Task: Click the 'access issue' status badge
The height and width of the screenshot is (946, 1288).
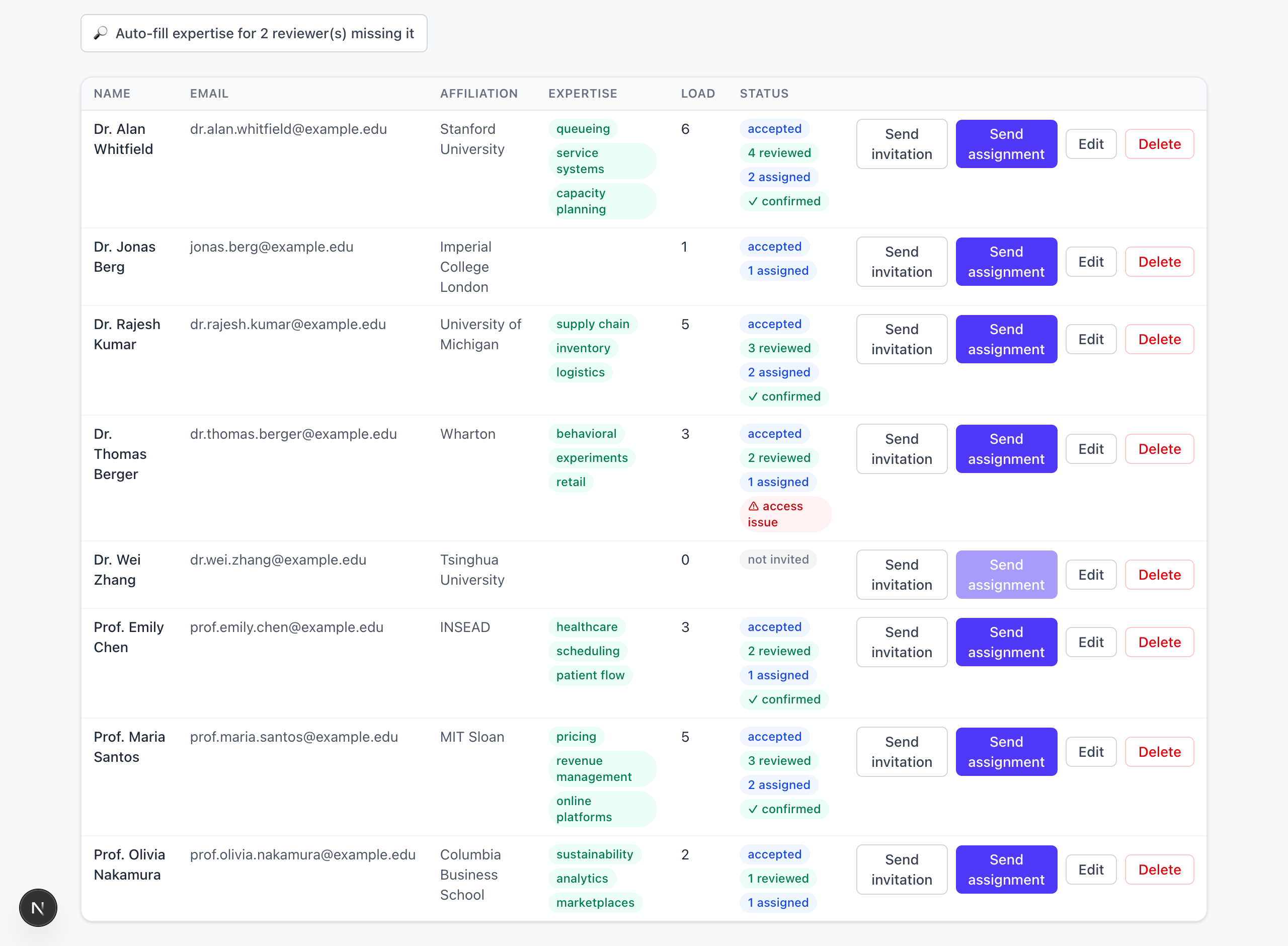Action: click(x=785, y=514)
